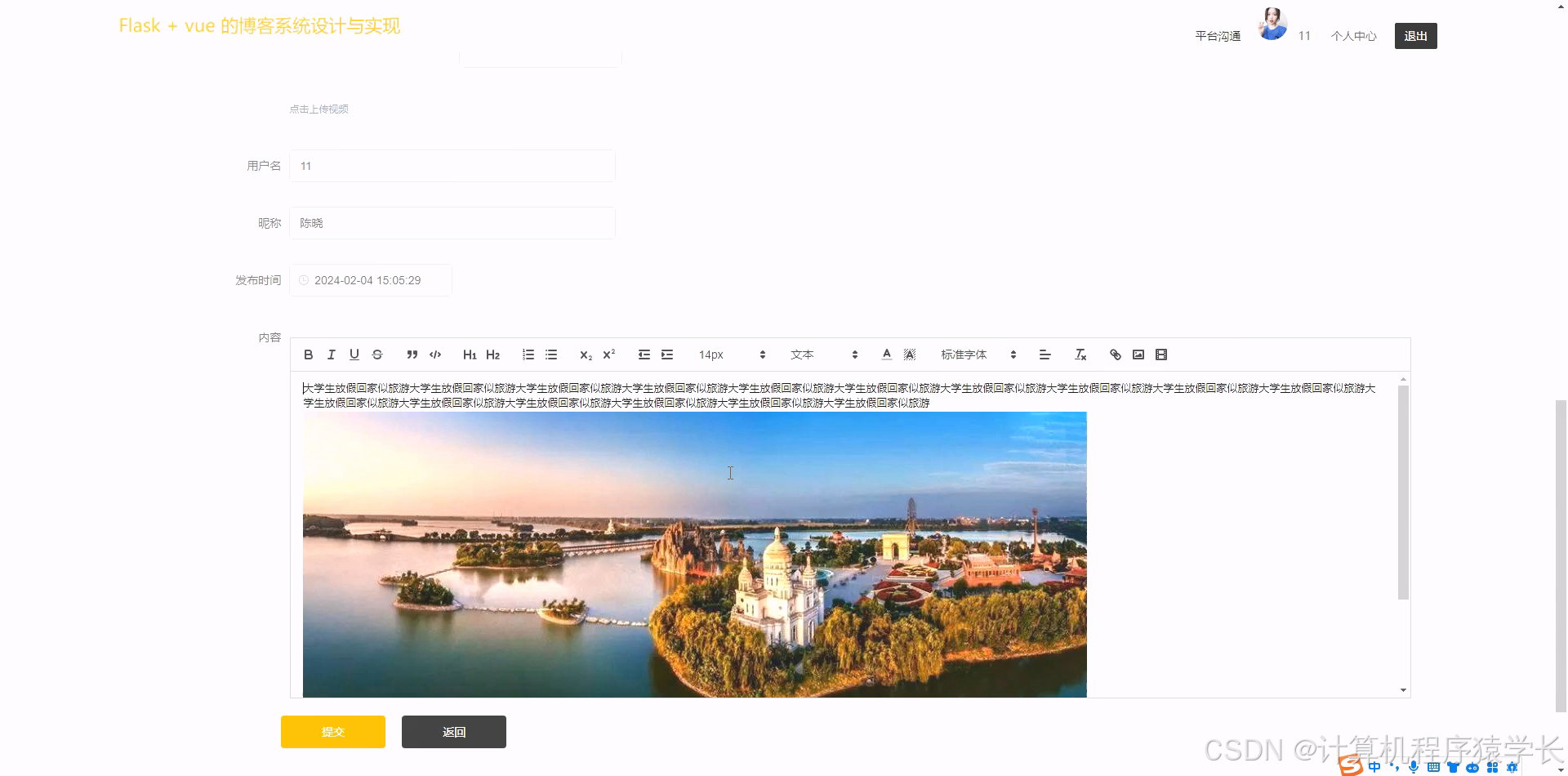This screenshot has width=1568, height=776.
Task: Click the 退出 logout button
Action: click(1416, 36)
